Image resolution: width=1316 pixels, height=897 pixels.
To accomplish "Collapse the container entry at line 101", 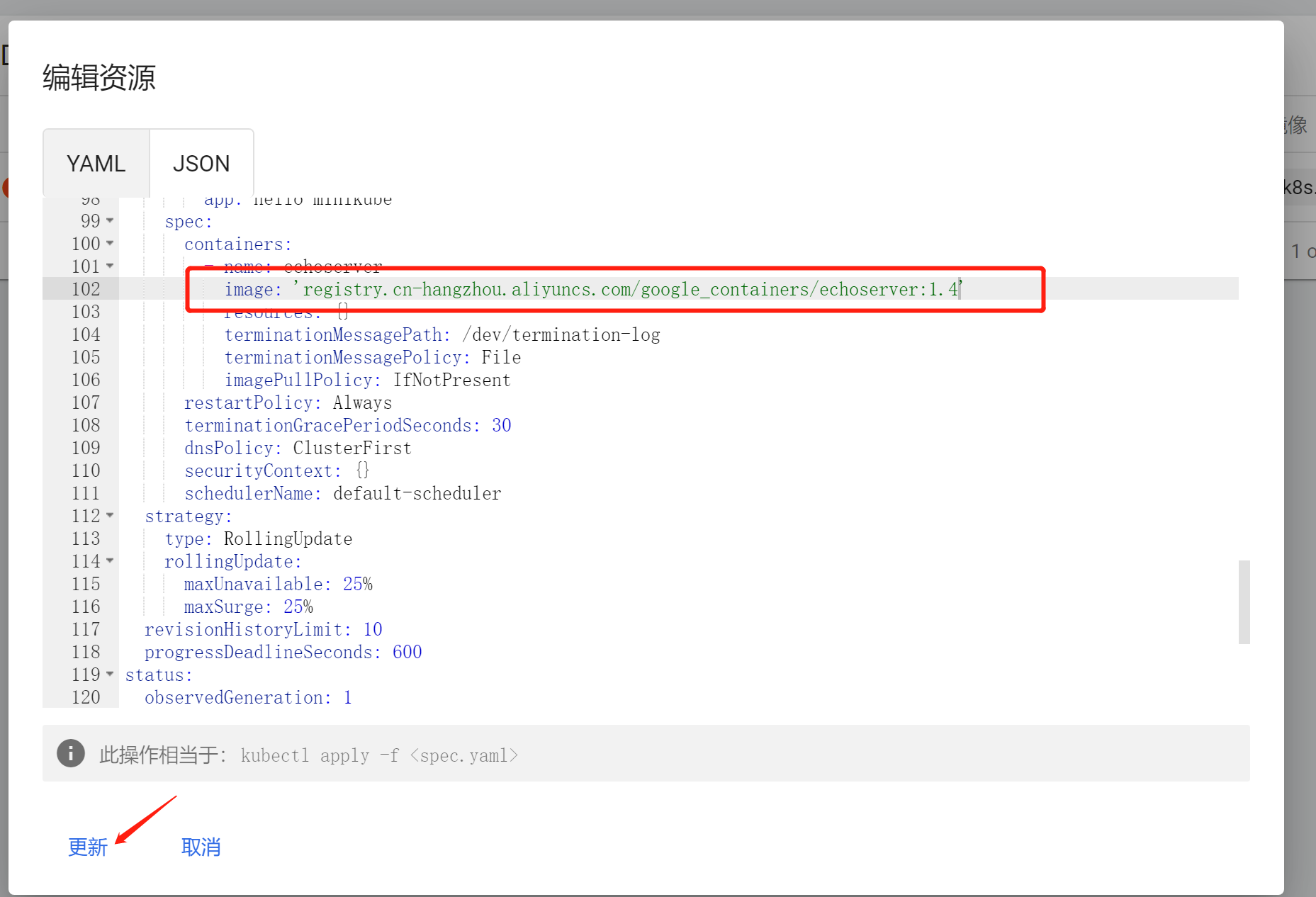I will click(x=110, y=266).
